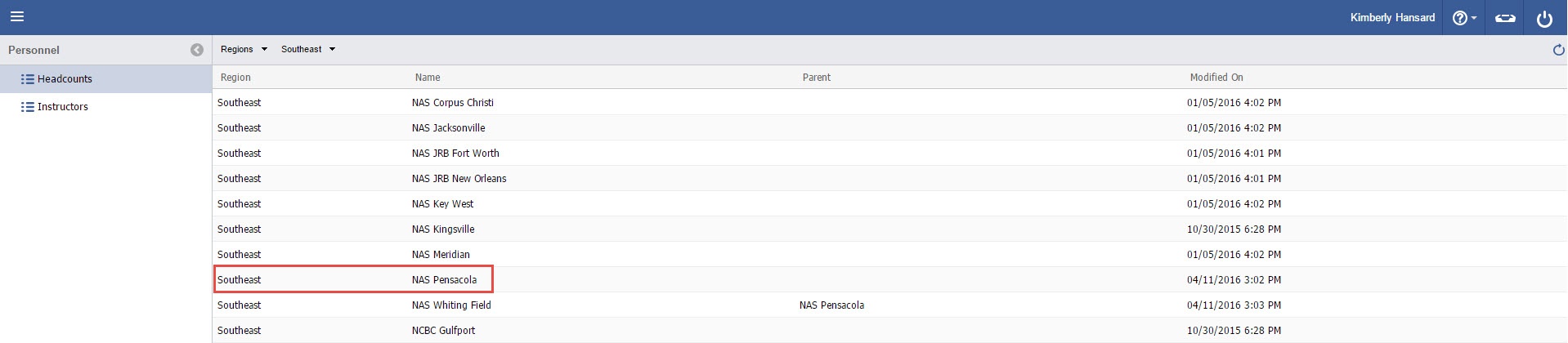Sort by Modified On column header
This screenshot has height=343, width=1568.
coord(1216,78)
